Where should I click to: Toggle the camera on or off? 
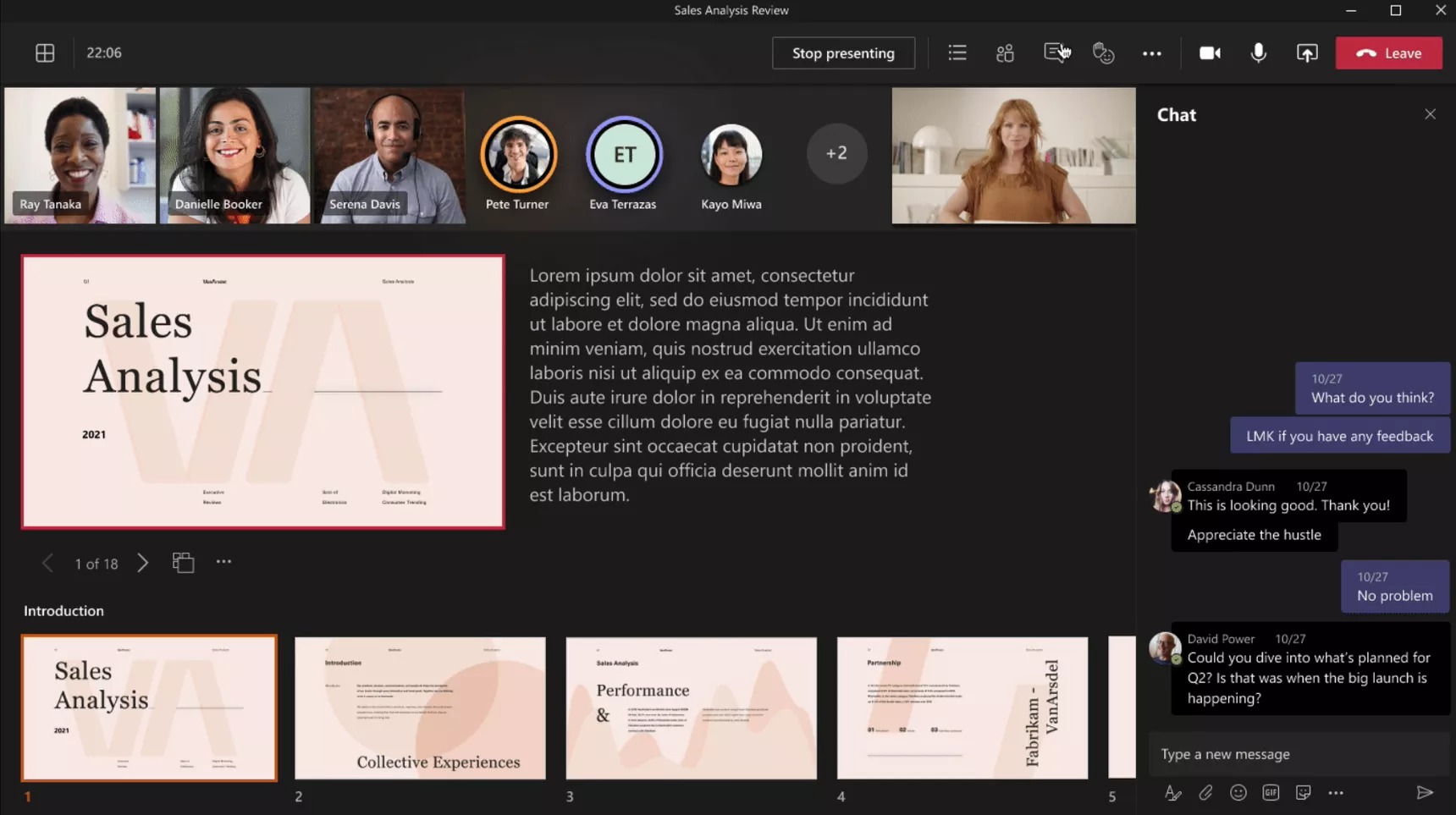point(1210,53)
